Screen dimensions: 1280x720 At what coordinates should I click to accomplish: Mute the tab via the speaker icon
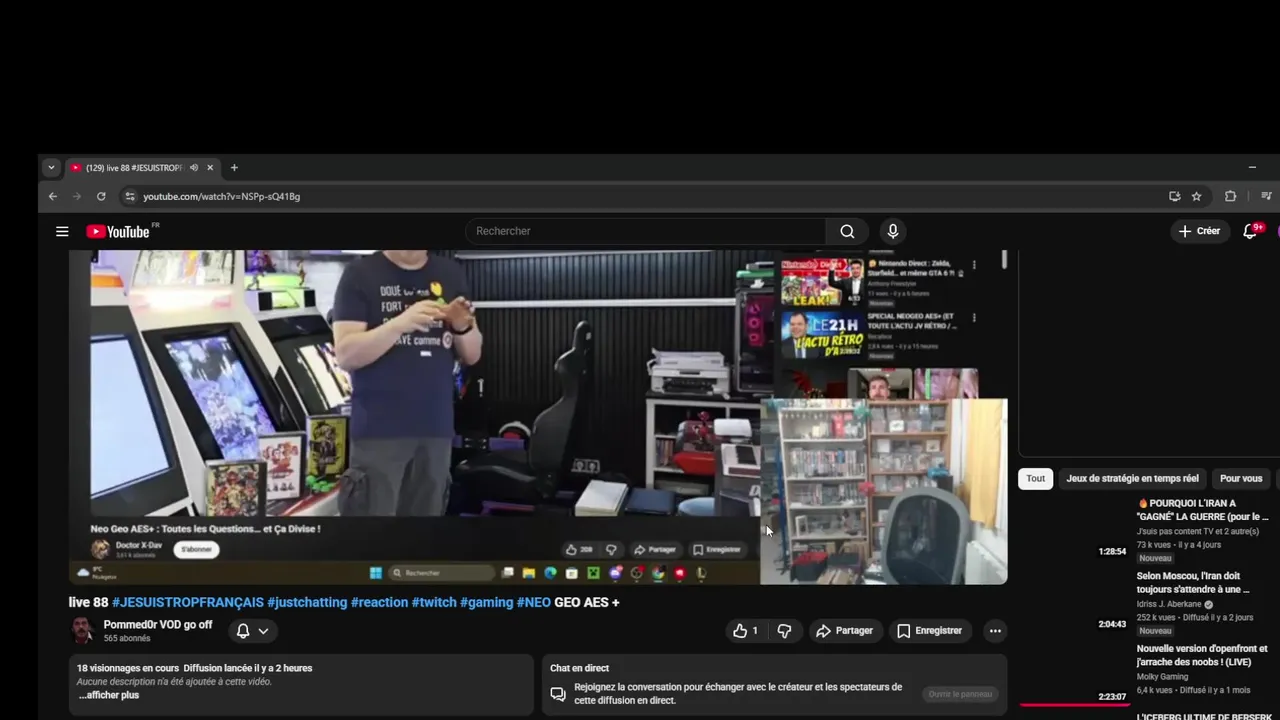[x=194, y=168]
